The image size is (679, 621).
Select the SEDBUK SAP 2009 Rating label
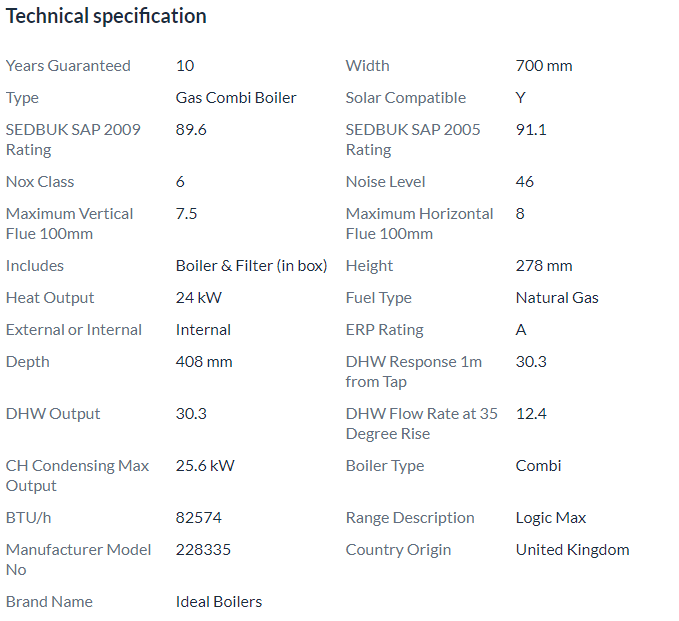pyautogui.click(x=73, y=139)
